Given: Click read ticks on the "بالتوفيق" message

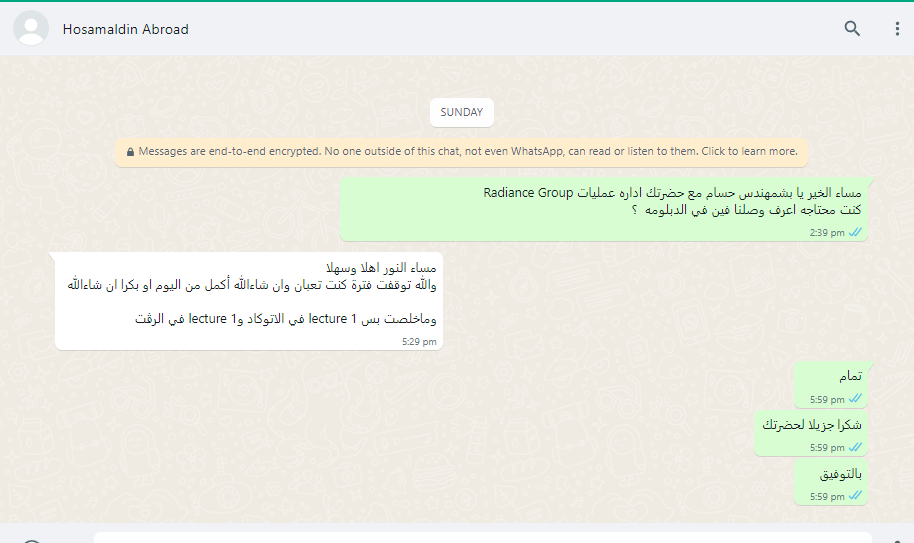Looking at the screenshot, I should (855, 496).
